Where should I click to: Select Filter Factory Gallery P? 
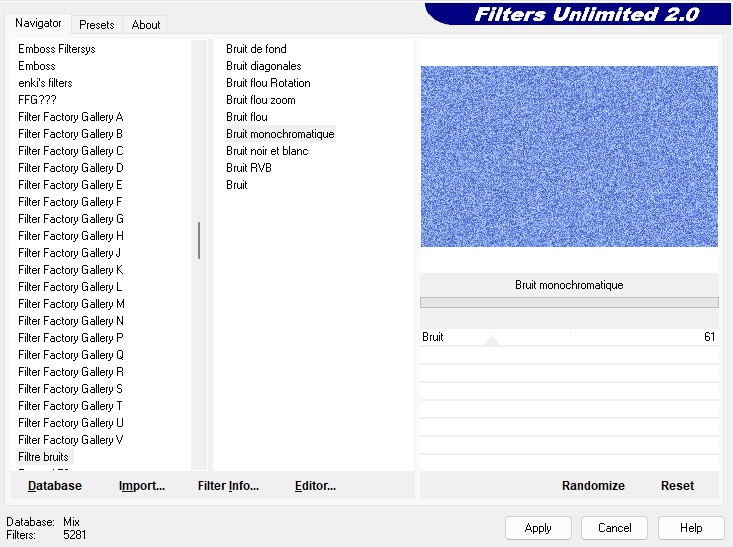[71, 338]
